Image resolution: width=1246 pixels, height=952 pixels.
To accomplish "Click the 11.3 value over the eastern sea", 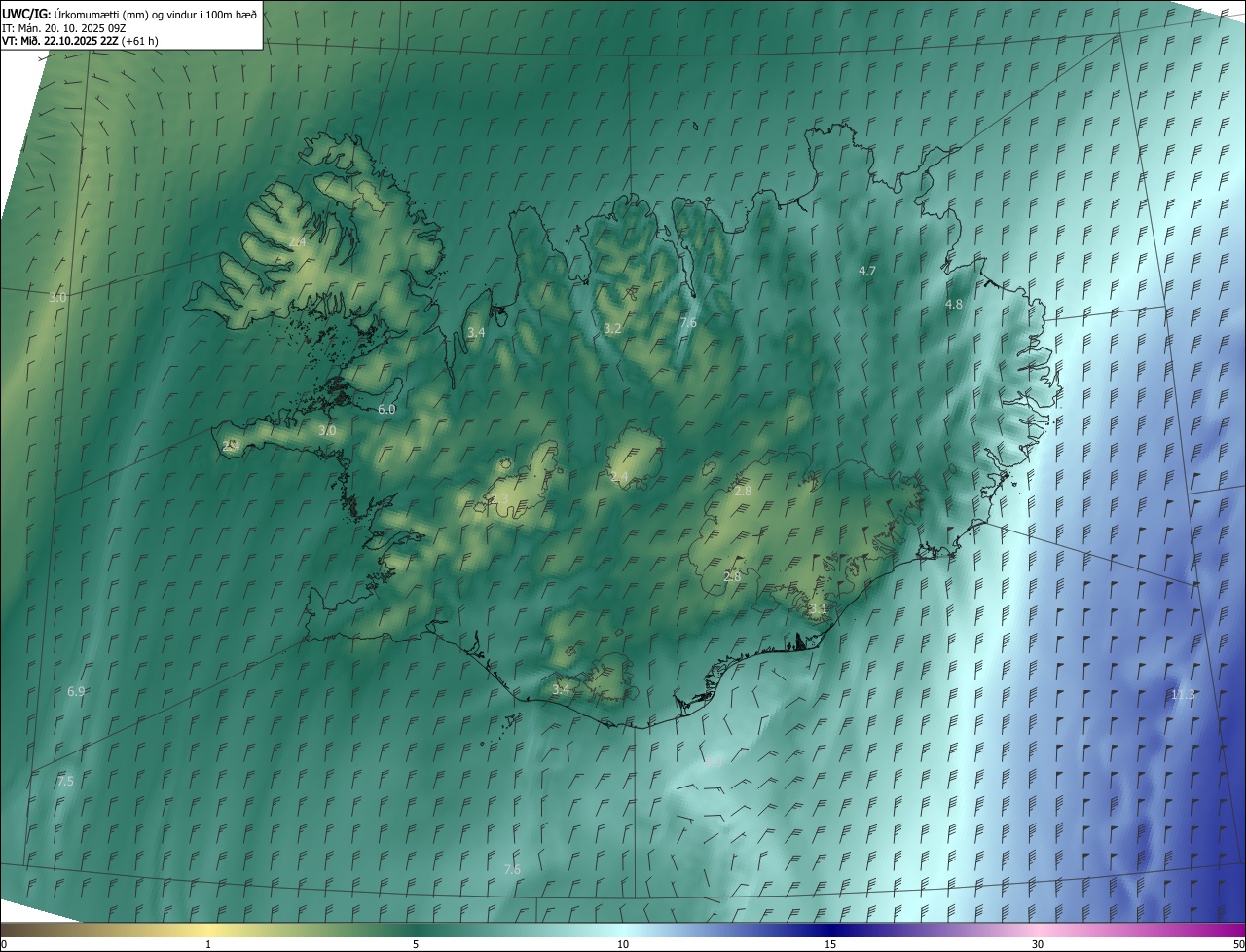I will [x=1182, y=694].
